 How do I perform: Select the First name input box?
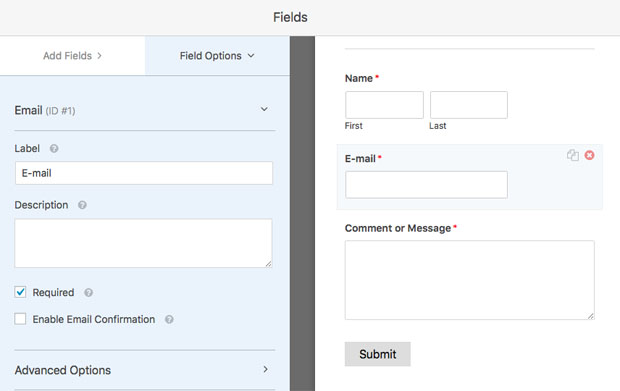pos(384,105)
